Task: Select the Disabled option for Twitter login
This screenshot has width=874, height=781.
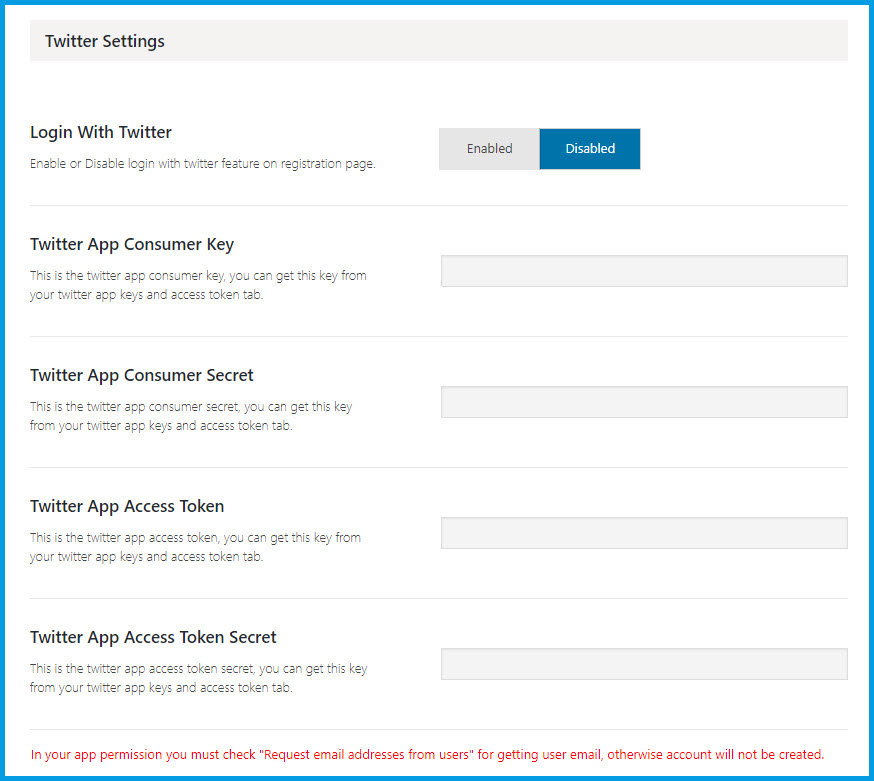Action: (x=590, y=149)
